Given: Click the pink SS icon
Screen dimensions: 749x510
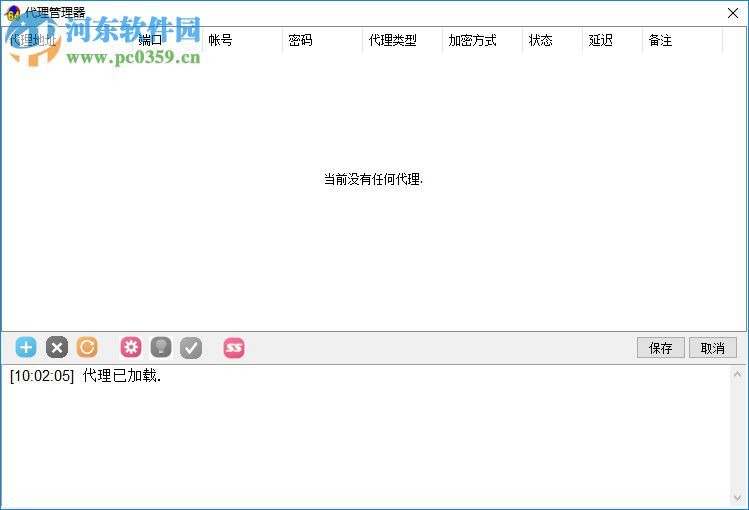Looking at the screenshot, I should [x=234, y=348].
